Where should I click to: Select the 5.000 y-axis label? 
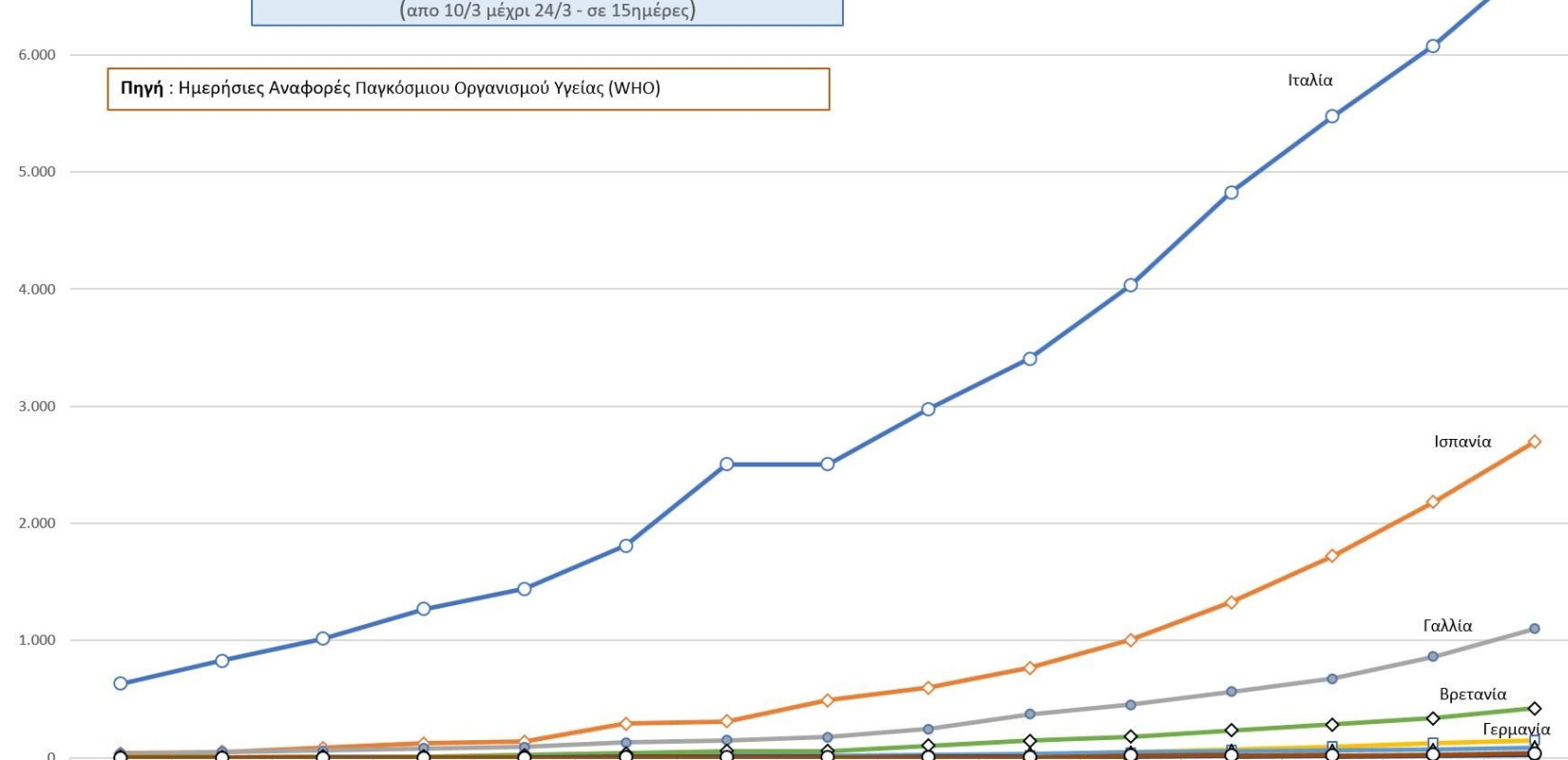[37, 172]
